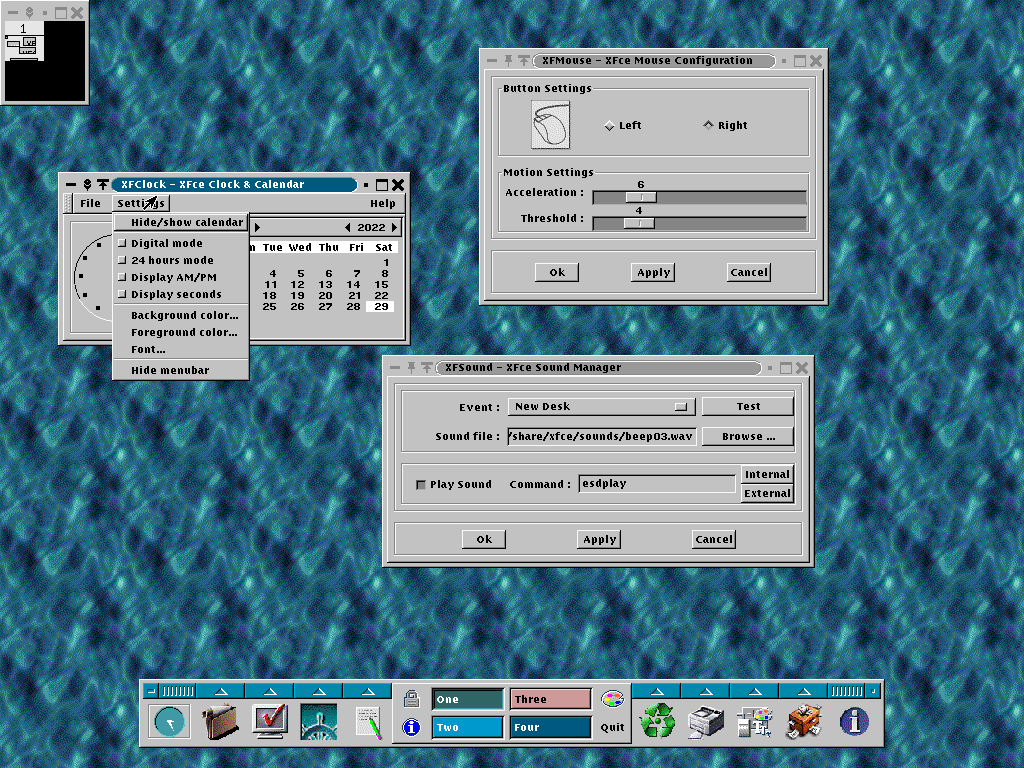Open window menu dash icon of XFClock
1024x768 pixels.
[x=71, y=185]
